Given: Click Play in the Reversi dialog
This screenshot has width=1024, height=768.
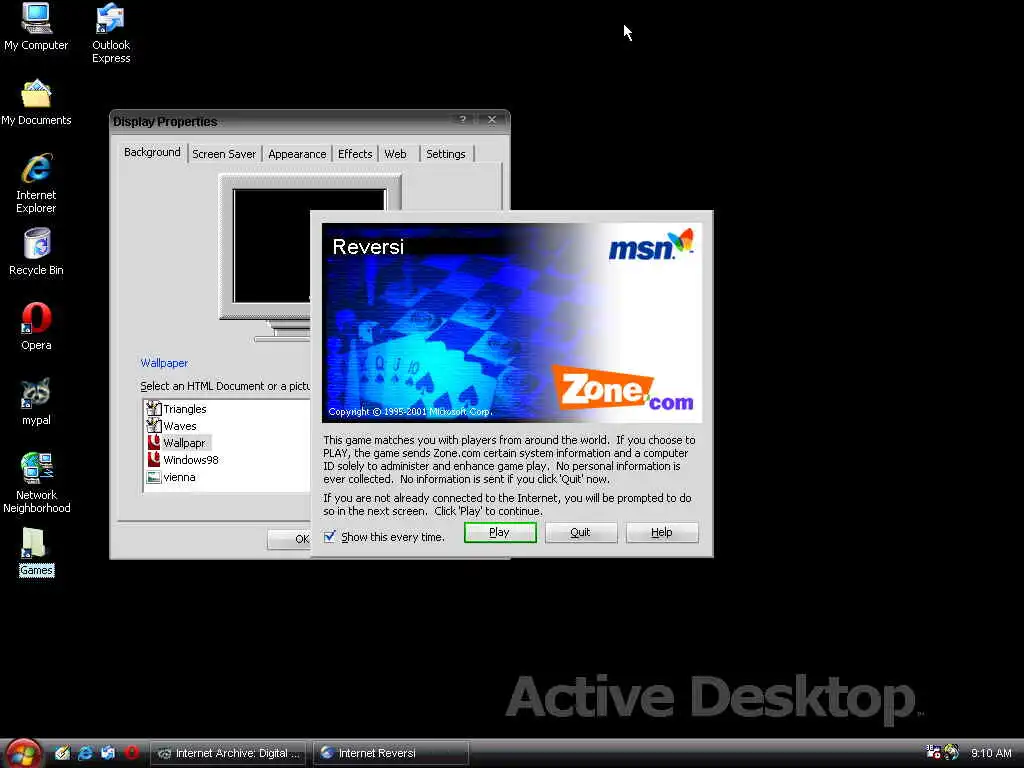Looking at the screenshot, I should [500, 532].
